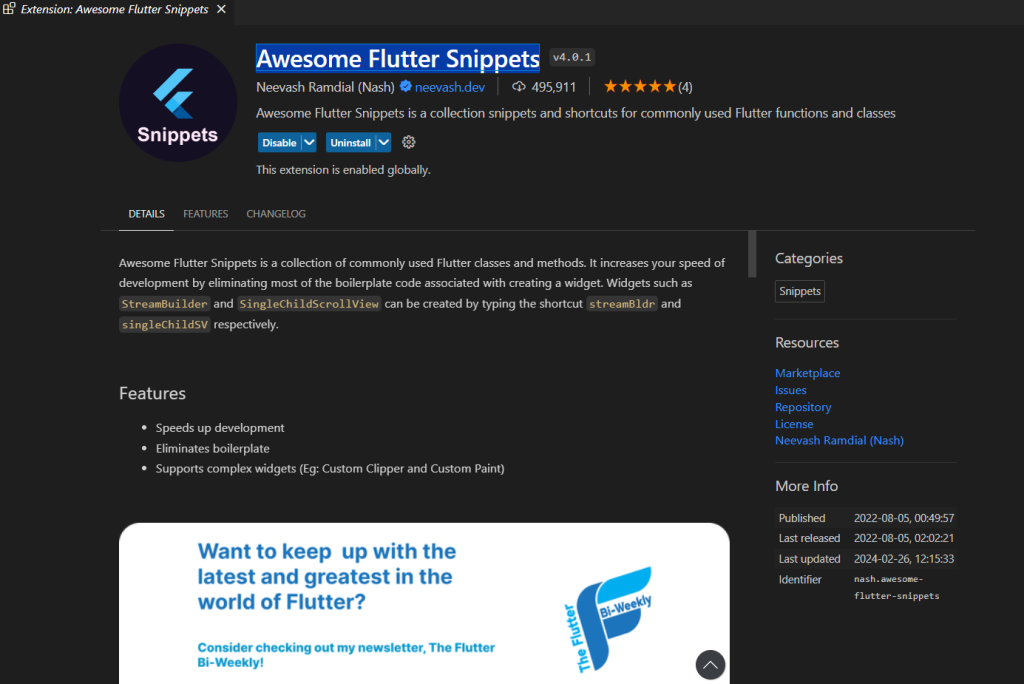1024x684 pixels.
Task: Open the extension settings gear icon
Action: pyautogui.click(x=409, y=142)
